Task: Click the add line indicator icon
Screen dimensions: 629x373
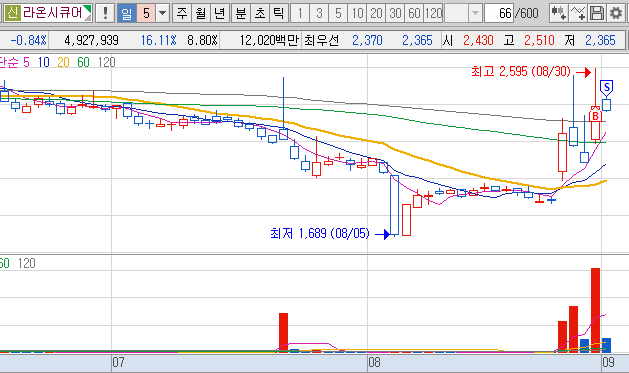Action: click(578, 13)
